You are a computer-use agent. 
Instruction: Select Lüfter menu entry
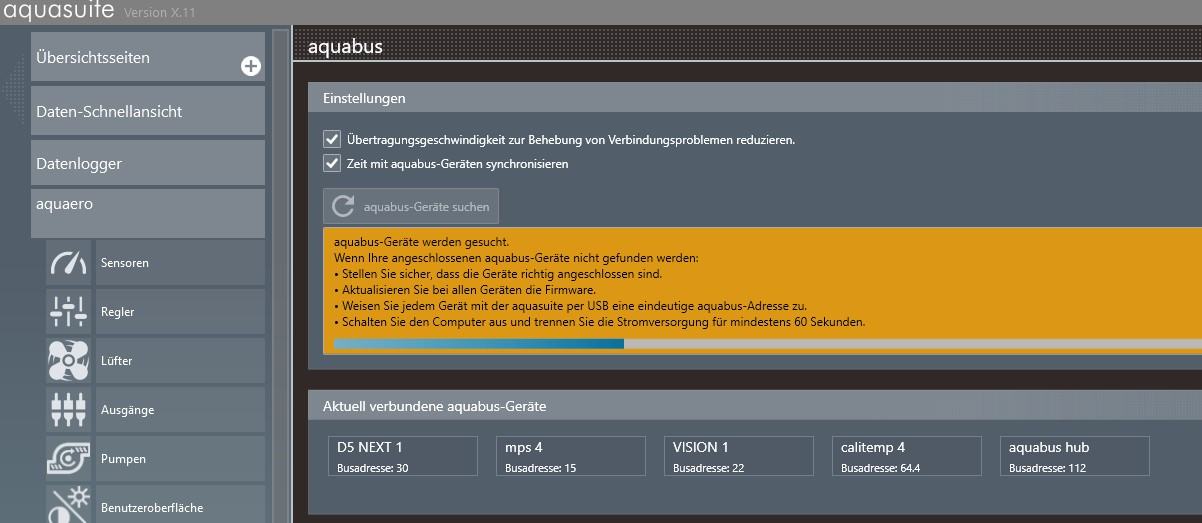180,361
